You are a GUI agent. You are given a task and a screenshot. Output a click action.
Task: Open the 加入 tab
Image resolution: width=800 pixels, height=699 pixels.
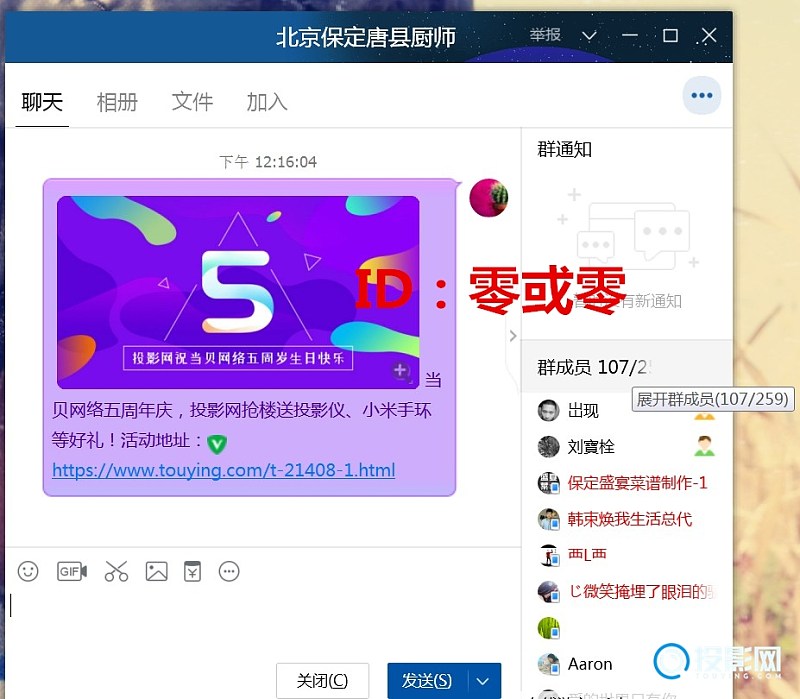[x=267, y=102]
